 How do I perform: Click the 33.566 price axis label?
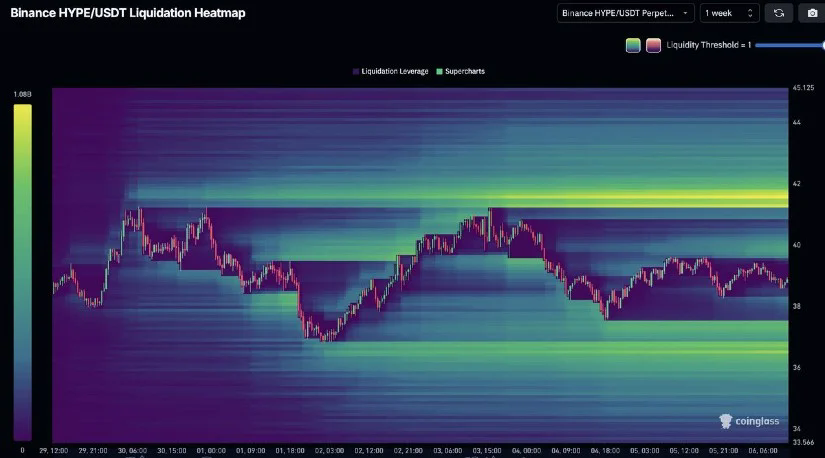pyautogui.click(x=803, y=442)
